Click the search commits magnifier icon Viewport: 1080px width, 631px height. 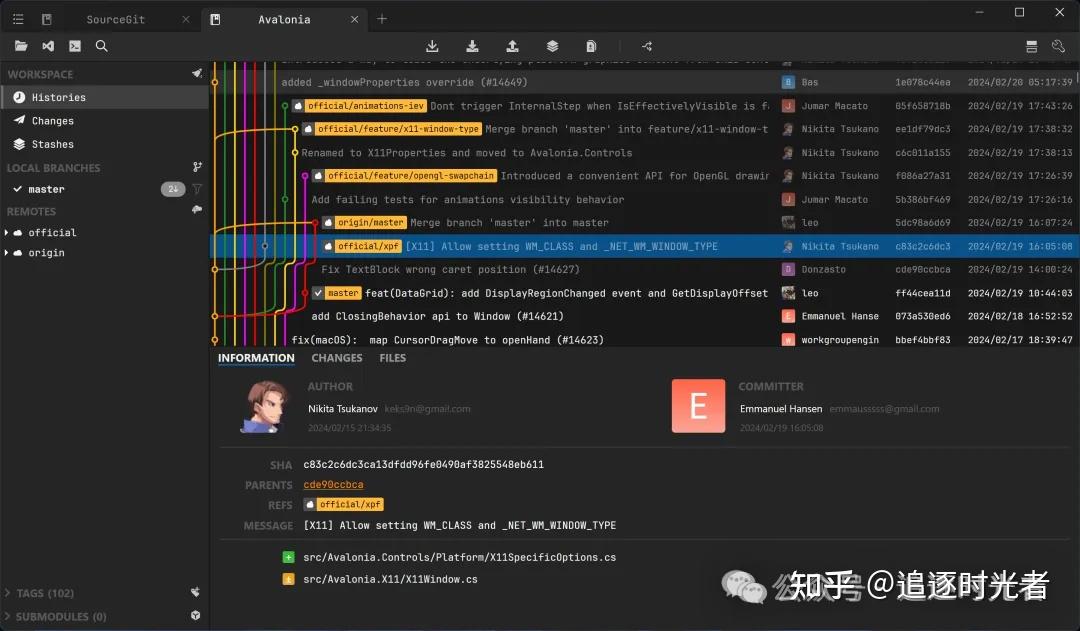pos(101,46)
